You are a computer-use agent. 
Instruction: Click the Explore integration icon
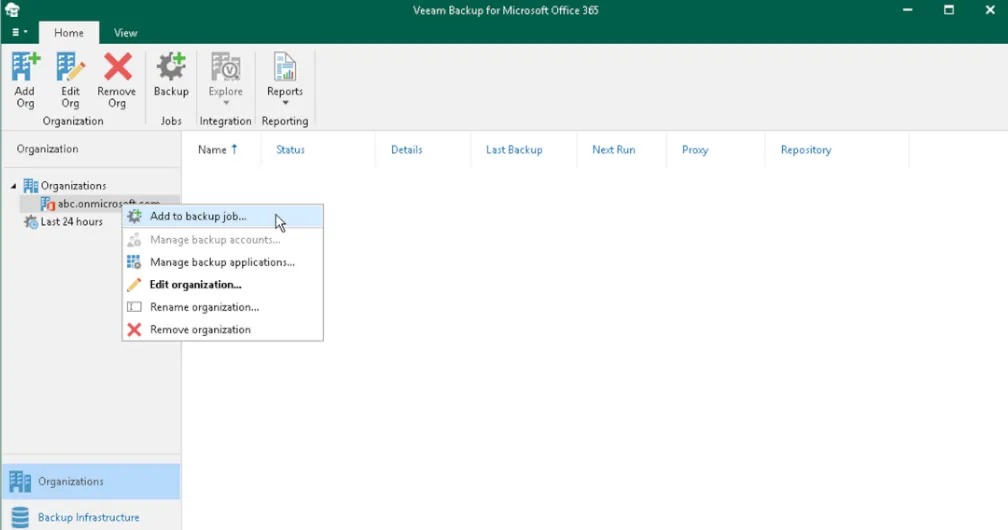pyautogui.click(x=226, y=67)
